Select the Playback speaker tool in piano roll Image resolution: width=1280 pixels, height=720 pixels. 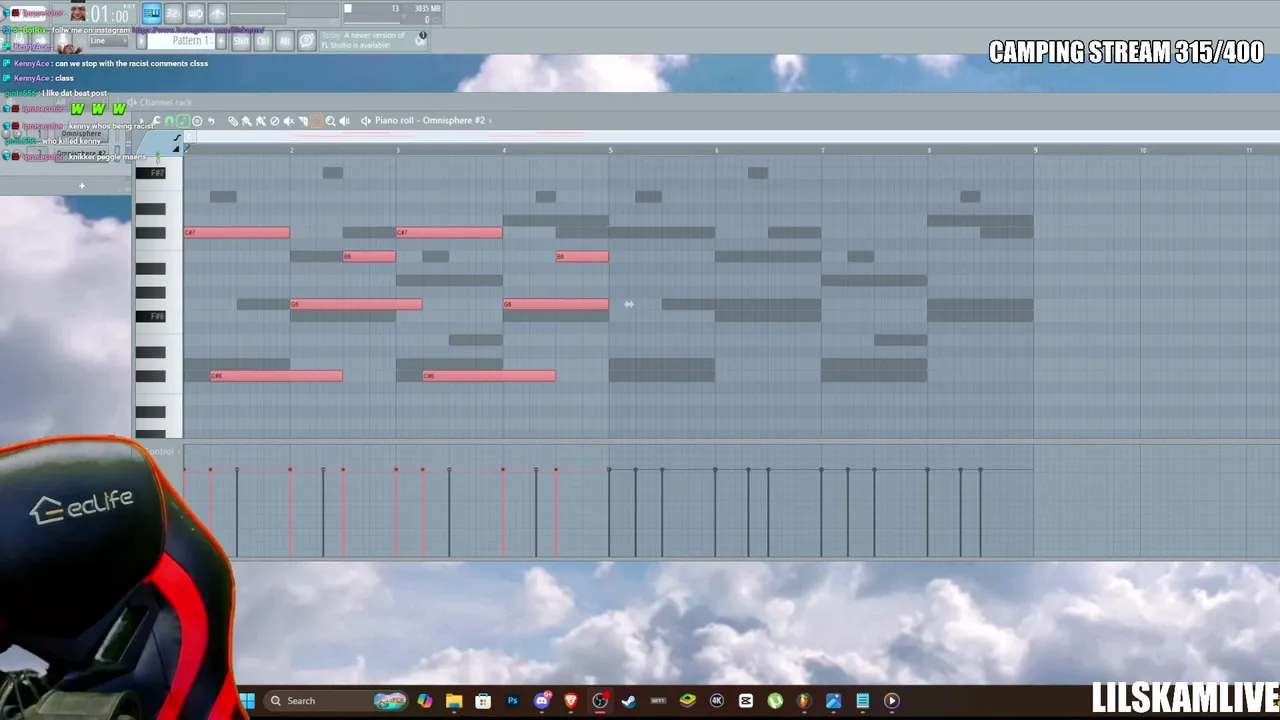pyautogui.click(x=345, y=121)
